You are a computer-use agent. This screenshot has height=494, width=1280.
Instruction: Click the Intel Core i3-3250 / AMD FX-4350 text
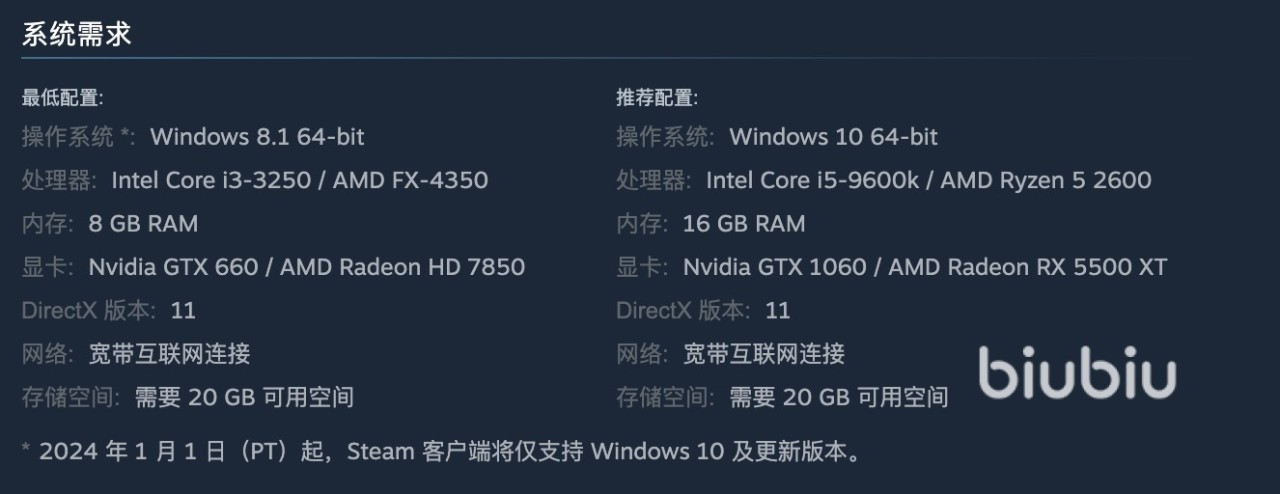point(299,181)
